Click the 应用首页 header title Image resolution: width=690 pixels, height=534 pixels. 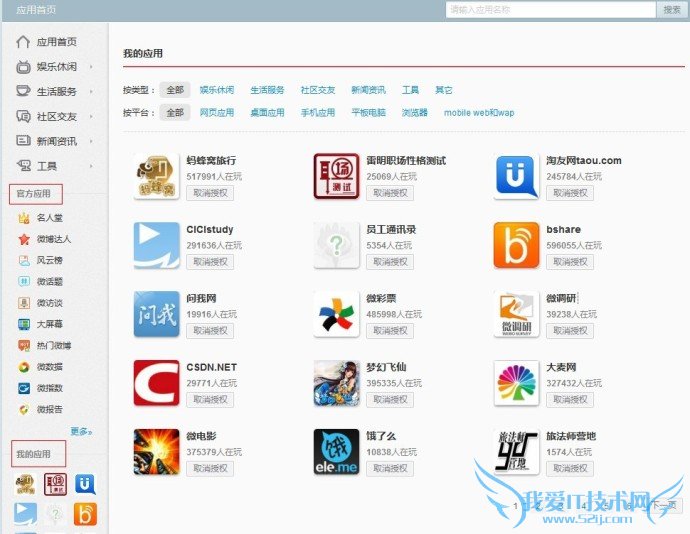[36, 10]
